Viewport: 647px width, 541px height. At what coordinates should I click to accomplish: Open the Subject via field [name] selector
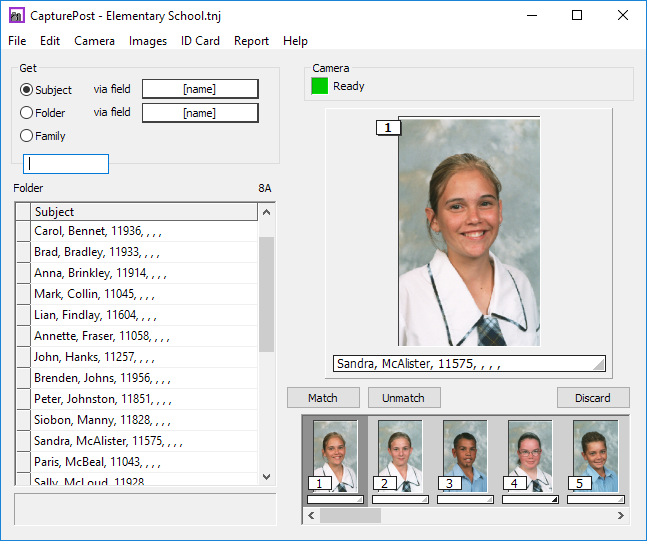(200, 89)
